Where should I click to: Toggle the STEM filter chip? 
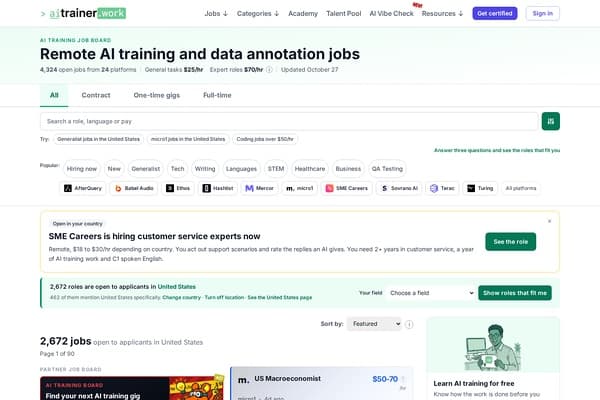pyautogui.click(x=276, y=169)
